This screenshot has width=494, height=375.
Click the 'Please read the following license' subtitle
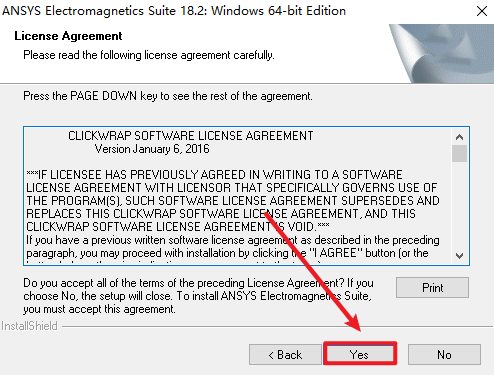[149, 55]
